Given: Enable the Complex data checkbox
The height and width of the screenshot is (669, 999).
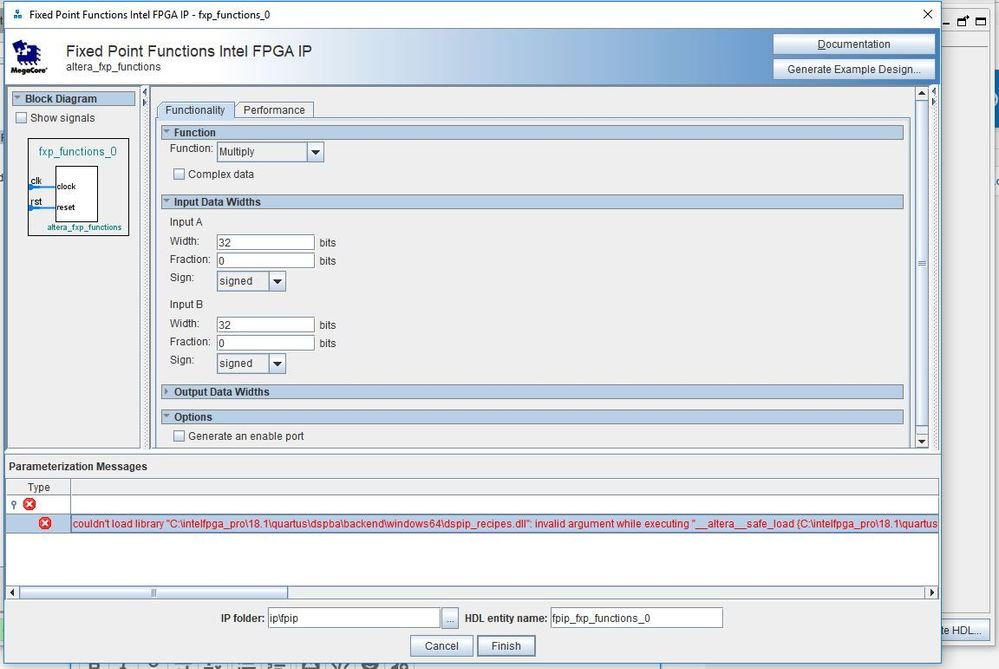Looking at the screenshot, I should point(179,174).
